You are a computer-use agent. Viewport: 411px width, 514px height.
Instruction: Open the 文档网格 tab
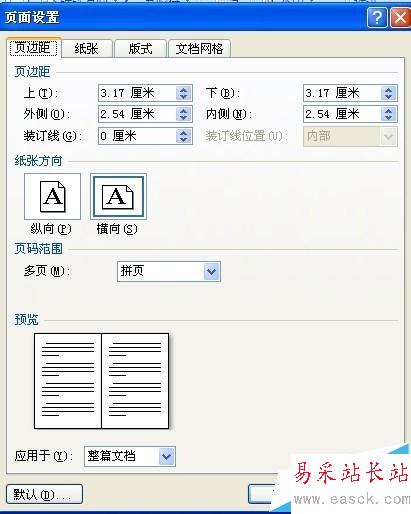199,49
